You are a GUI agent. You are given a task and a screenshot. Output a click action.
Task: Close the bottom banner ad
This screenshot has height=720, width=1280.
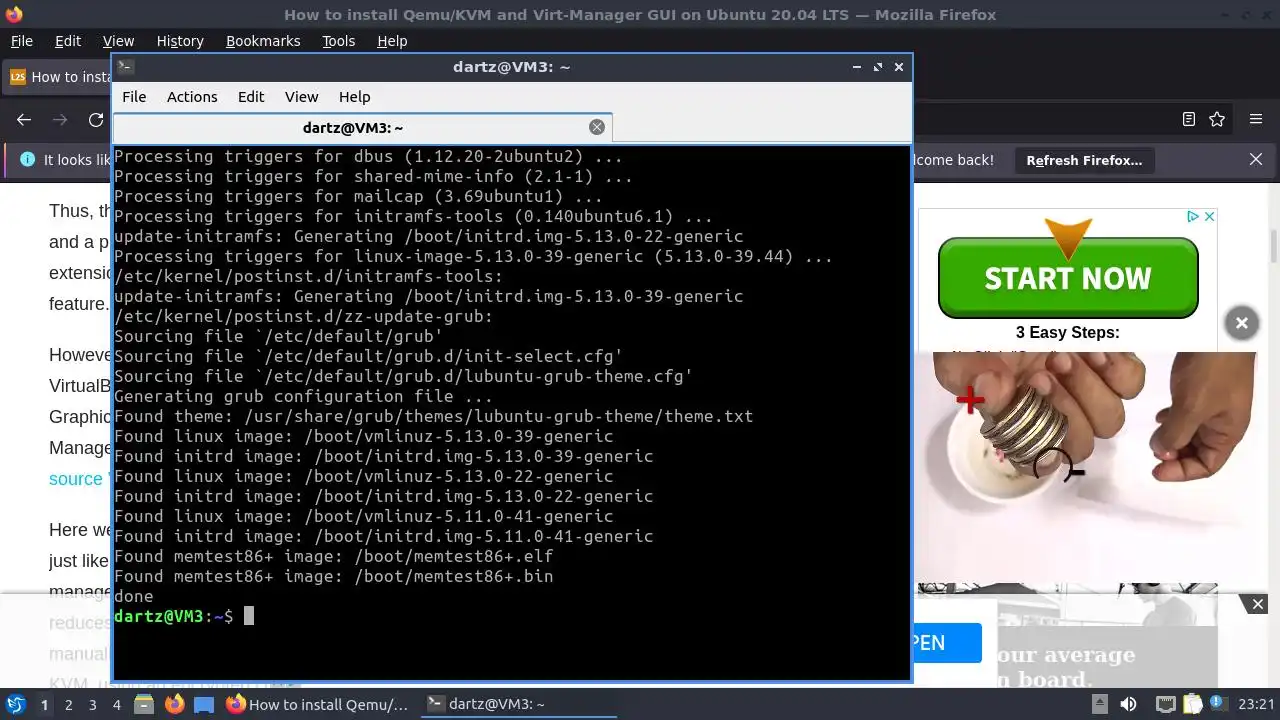pyautogui.click(x=1258, y=604)
